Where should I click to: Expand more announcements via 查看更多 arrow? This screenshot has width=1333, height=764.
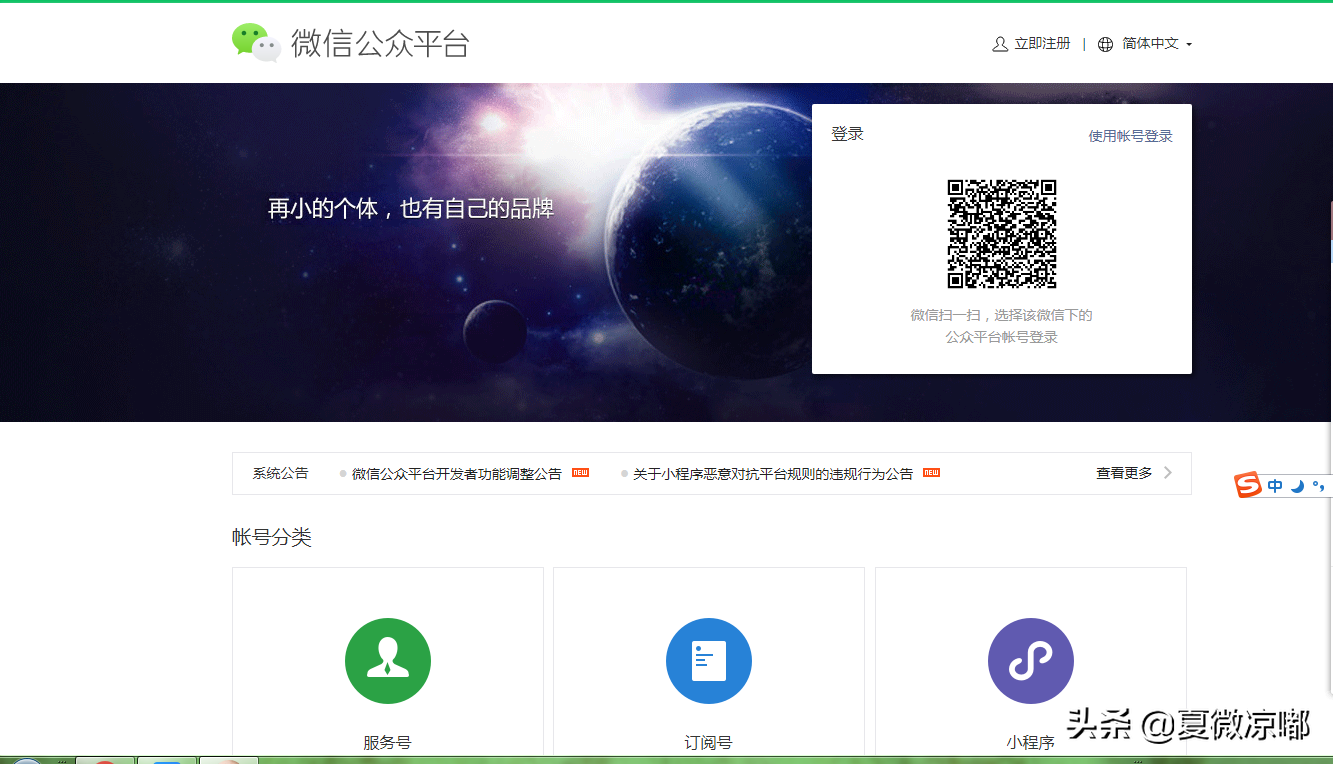tap(1168, 473)
